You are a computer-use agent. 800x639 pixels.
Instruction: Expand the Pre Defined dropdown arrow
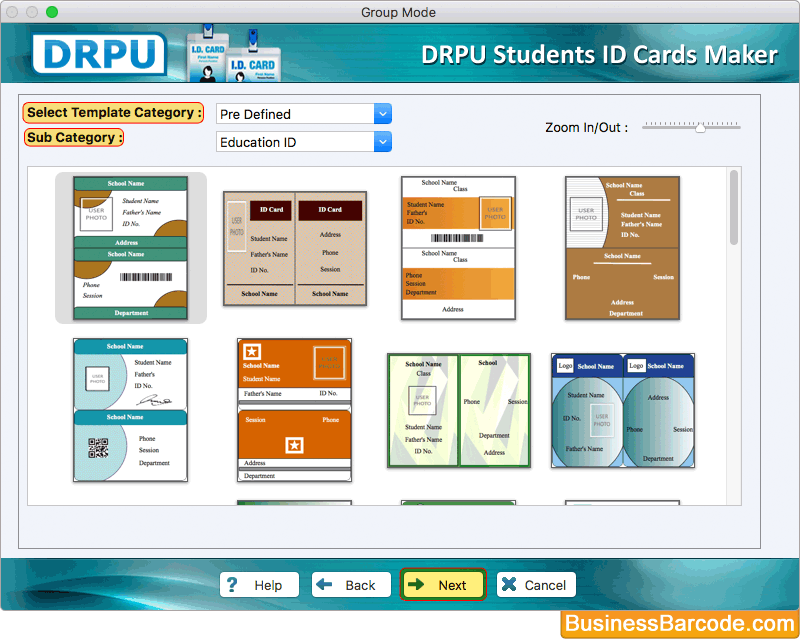(382, 114)
